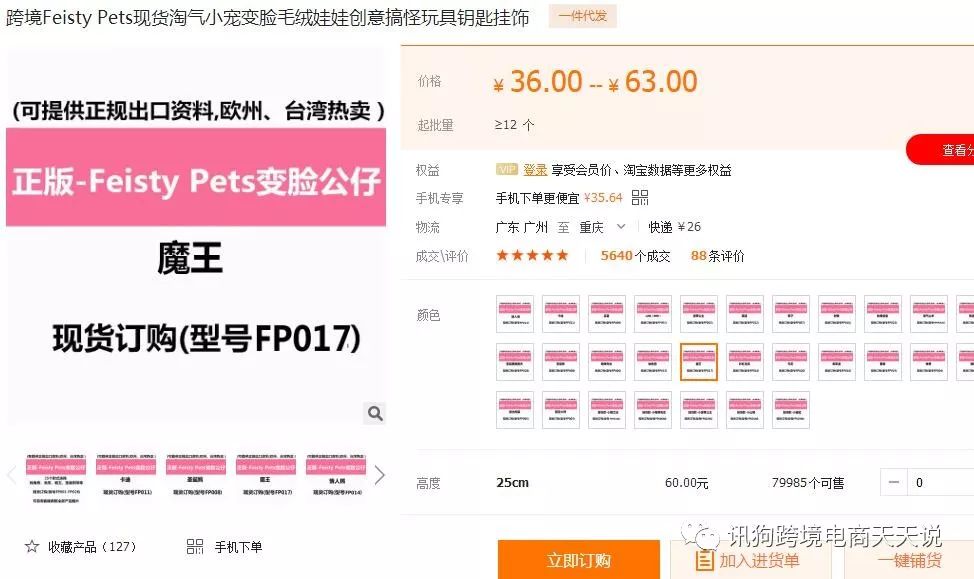Viewport: 974px width, 579px height.
Task: Select the highlighted 魔王 color option
Action: (x=699, y=362)
